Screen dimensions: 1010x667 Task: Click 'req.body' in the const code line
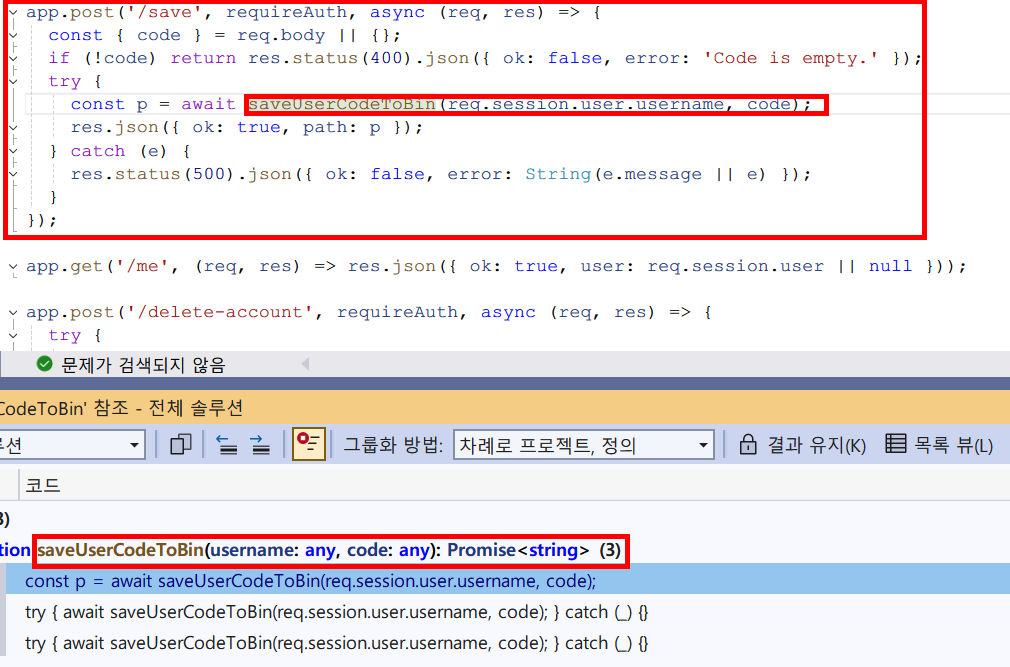tap(281, 35)
